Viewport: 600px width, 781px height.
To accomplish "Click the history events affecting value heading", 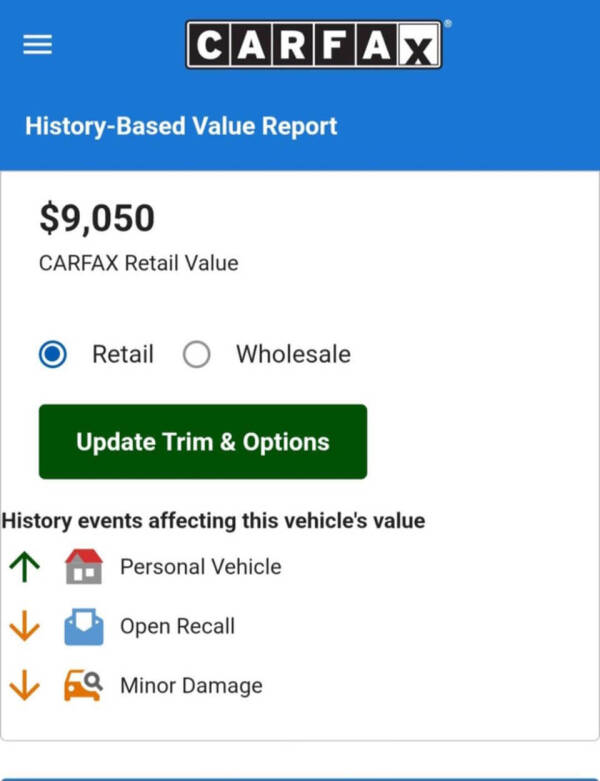I will (213, 521).
